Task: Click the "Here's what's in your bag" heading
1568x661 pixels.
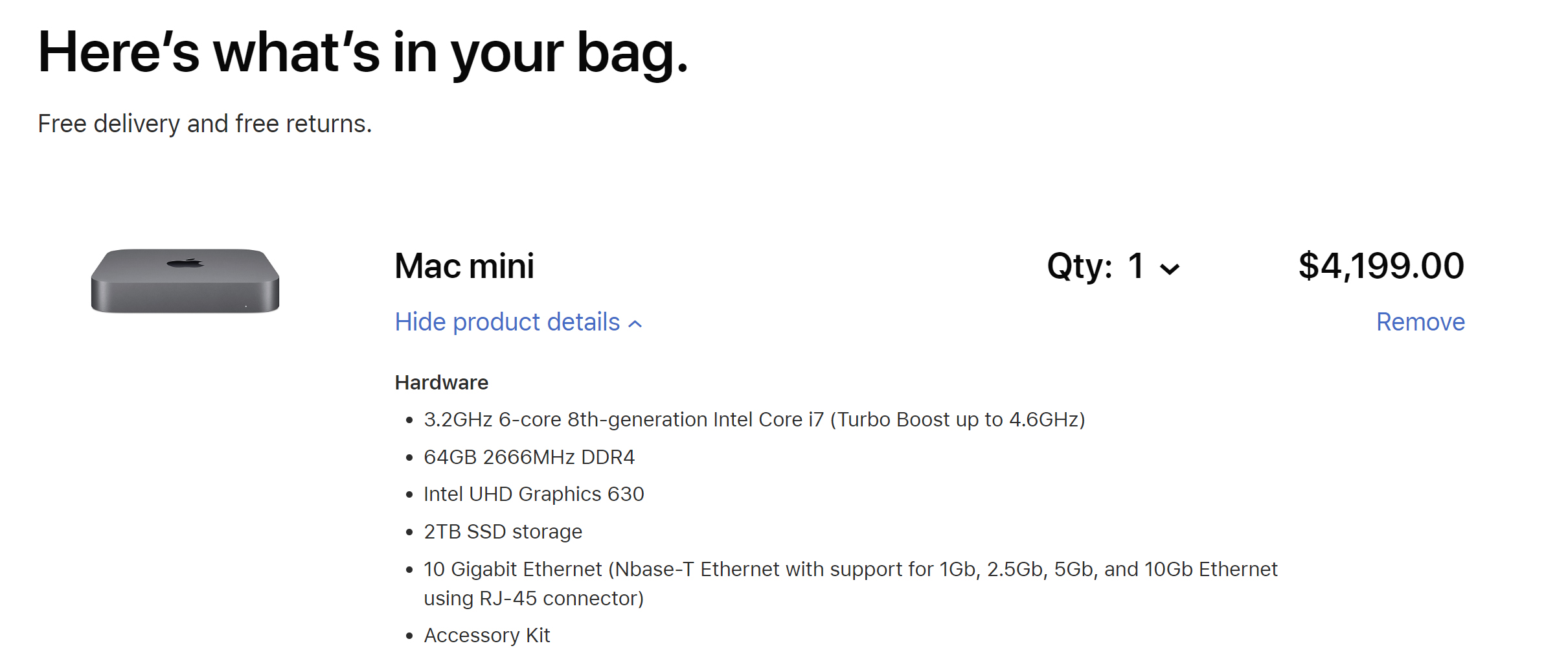Action: [363, 53]
